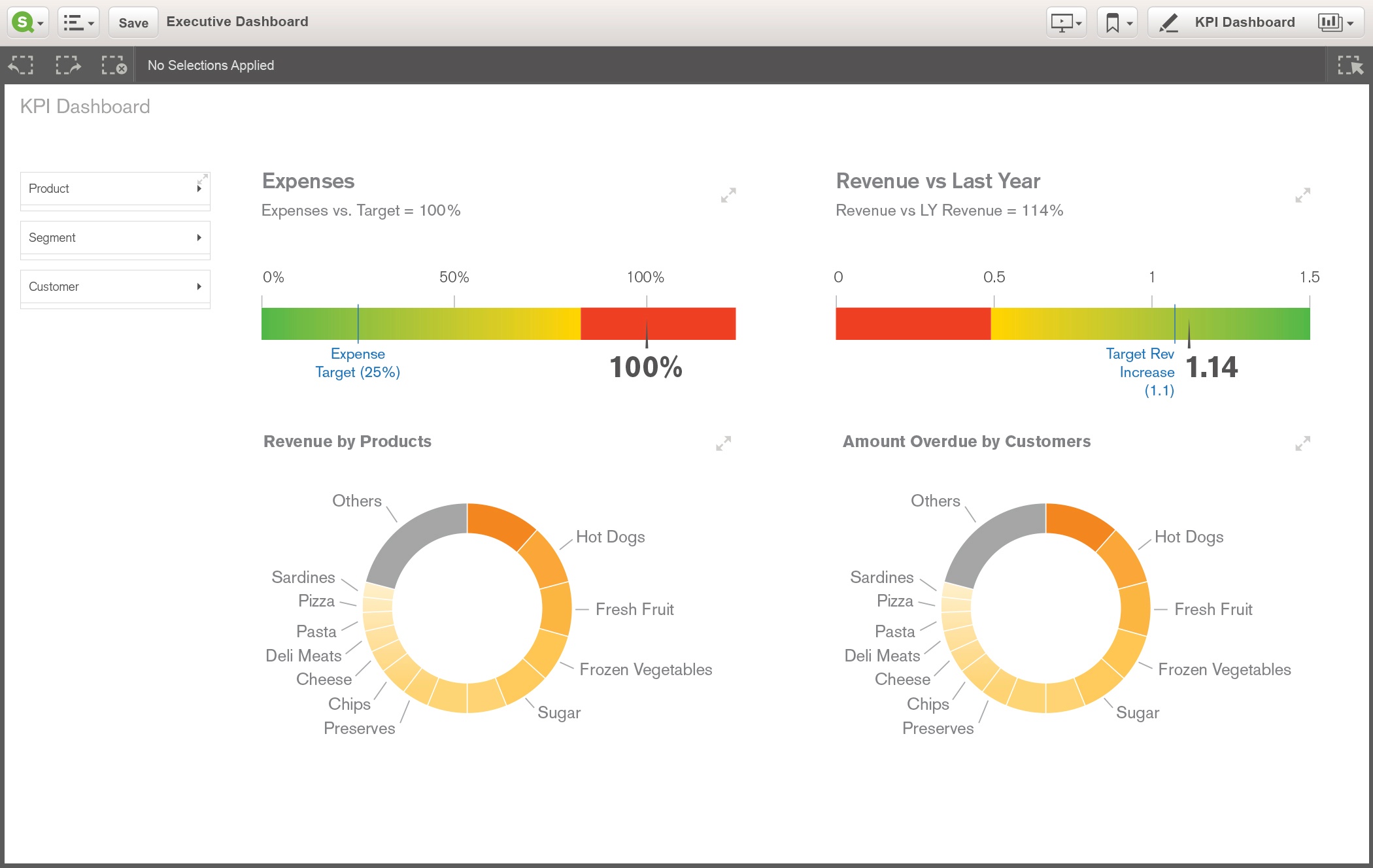Open the sheets navigator dropdown

coord(1335,22)
